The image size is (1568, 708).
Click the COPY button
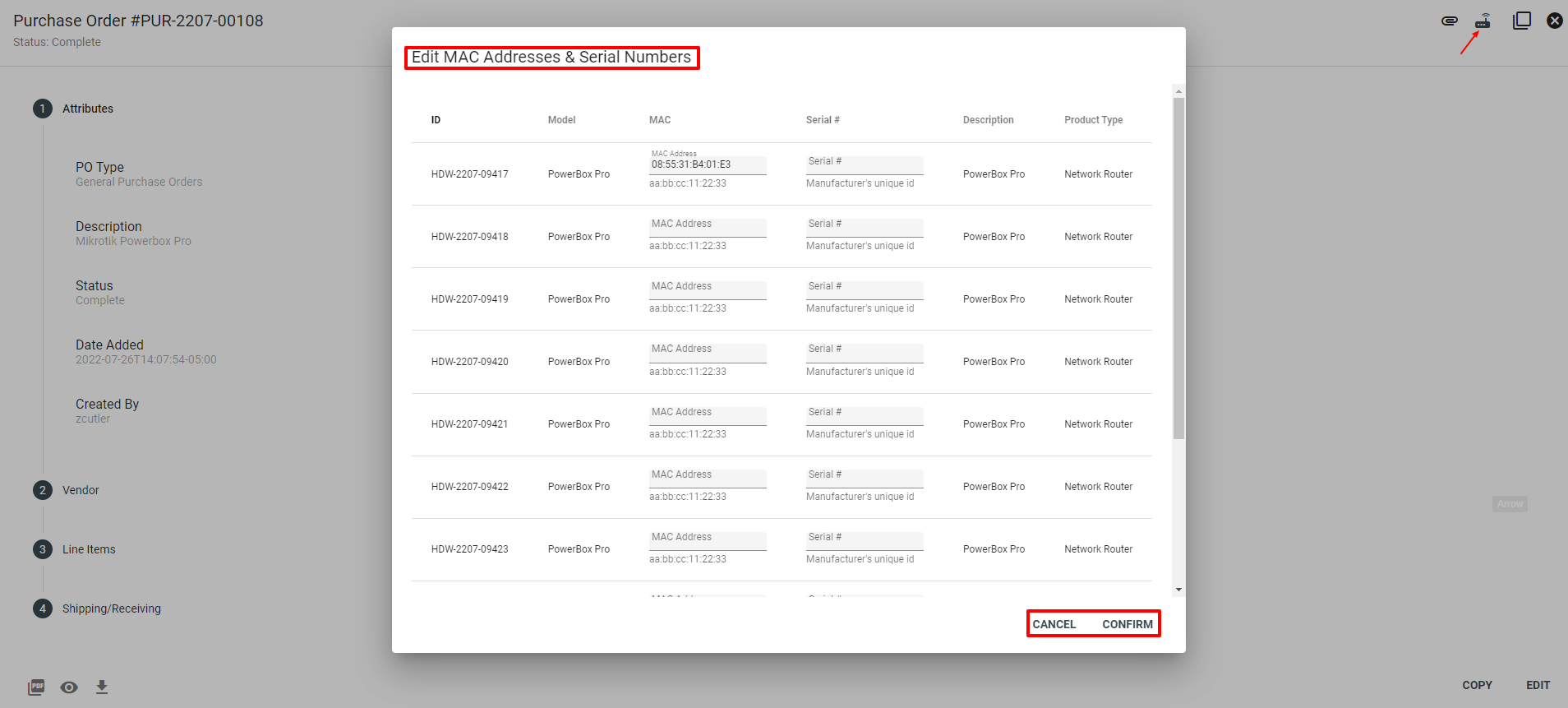click(1477, 685)
